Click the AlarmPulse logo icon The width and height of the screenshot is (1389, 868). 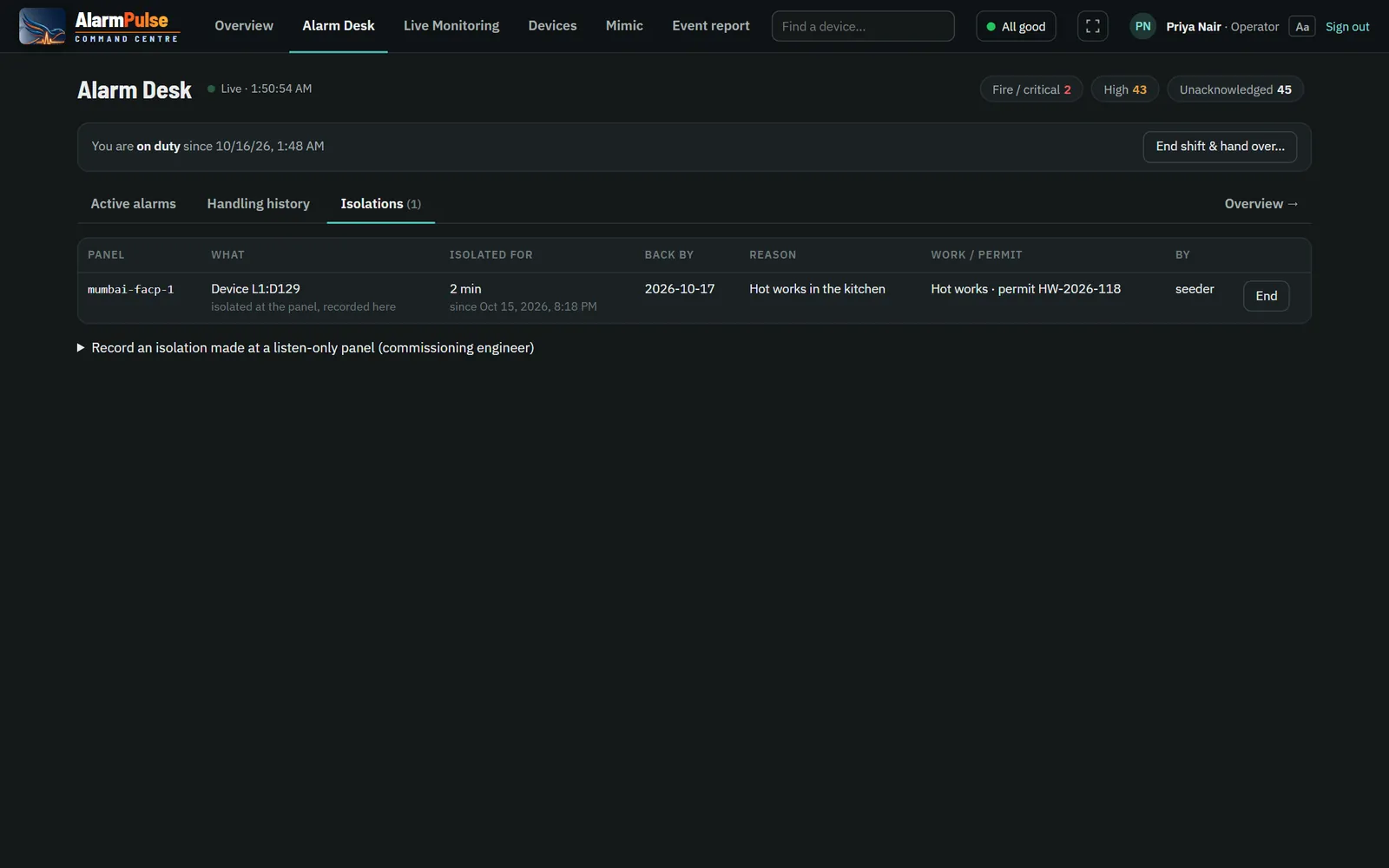tap(42, 26)
